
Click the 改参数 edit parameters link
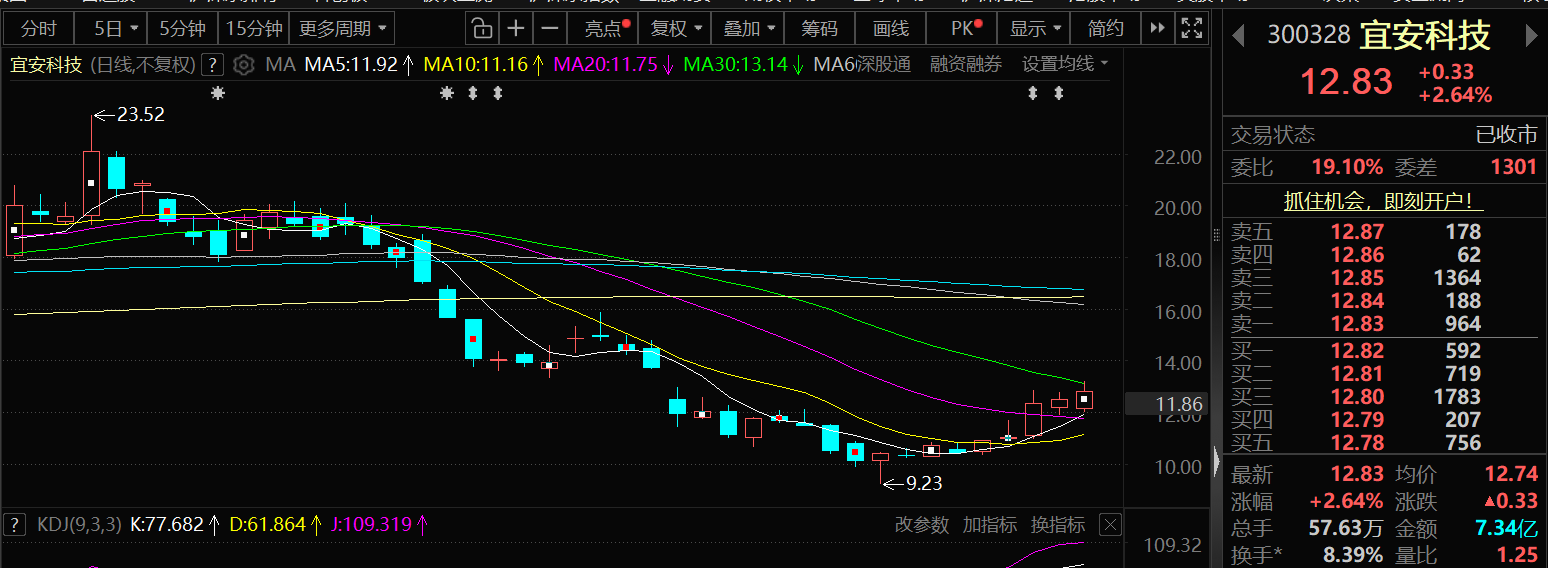click(921, 524)
